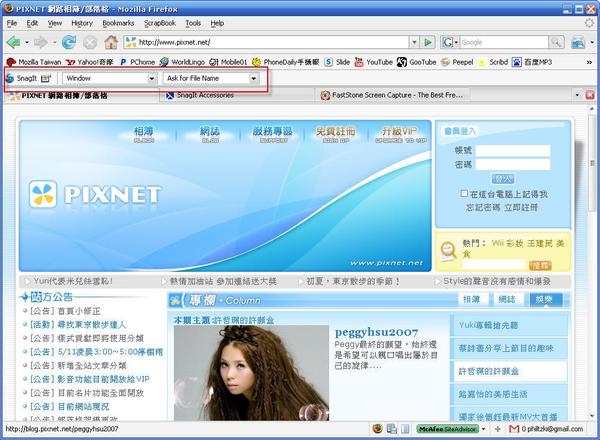Image resolution: width=600 pixels, height=440 pixels.
Task: Open the peggyhsu2007 blog link
Action: [x=377, y=332]
